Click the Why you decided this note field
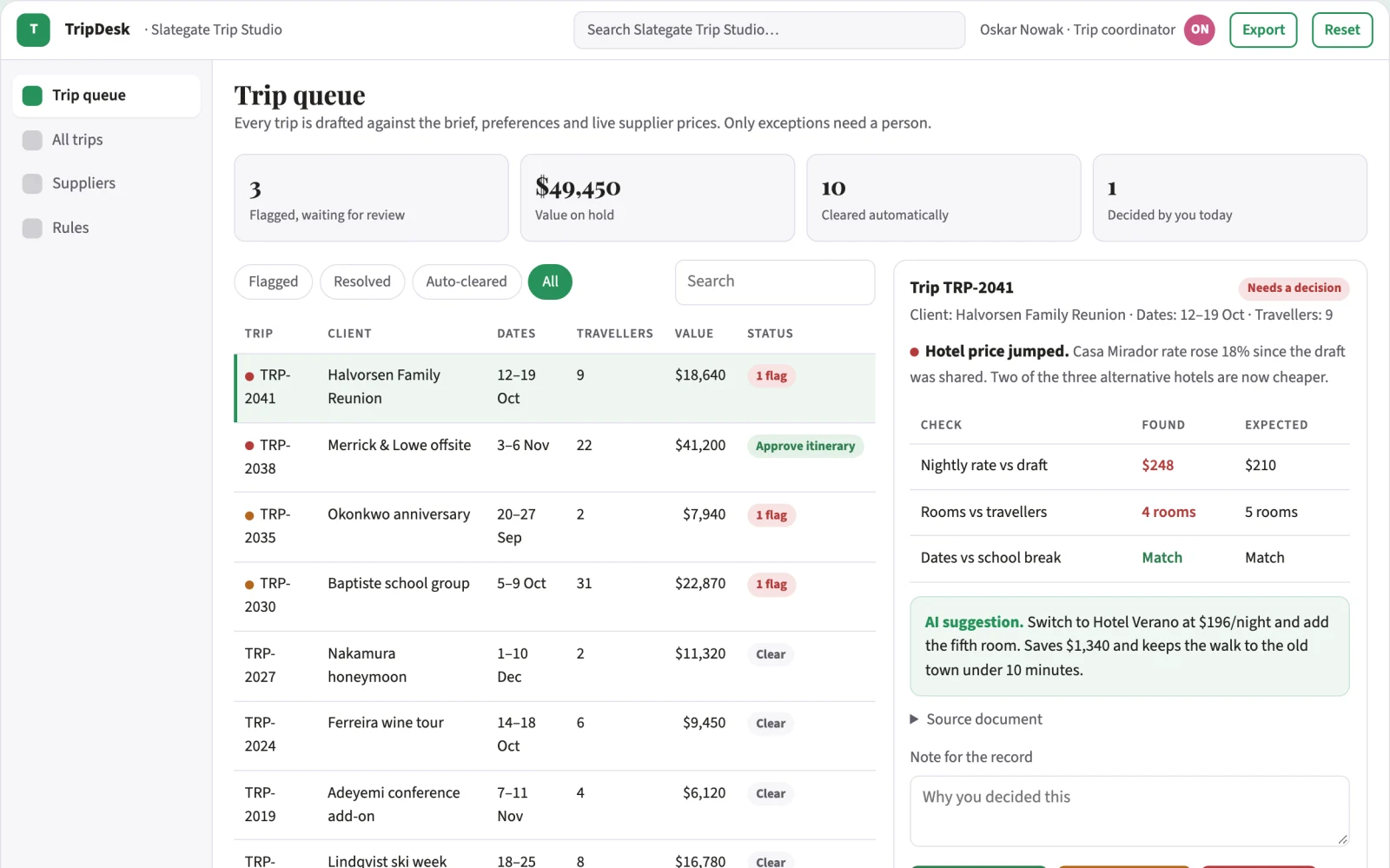Viewport: 1390px width, 868px height. [x=1129, y=811]
